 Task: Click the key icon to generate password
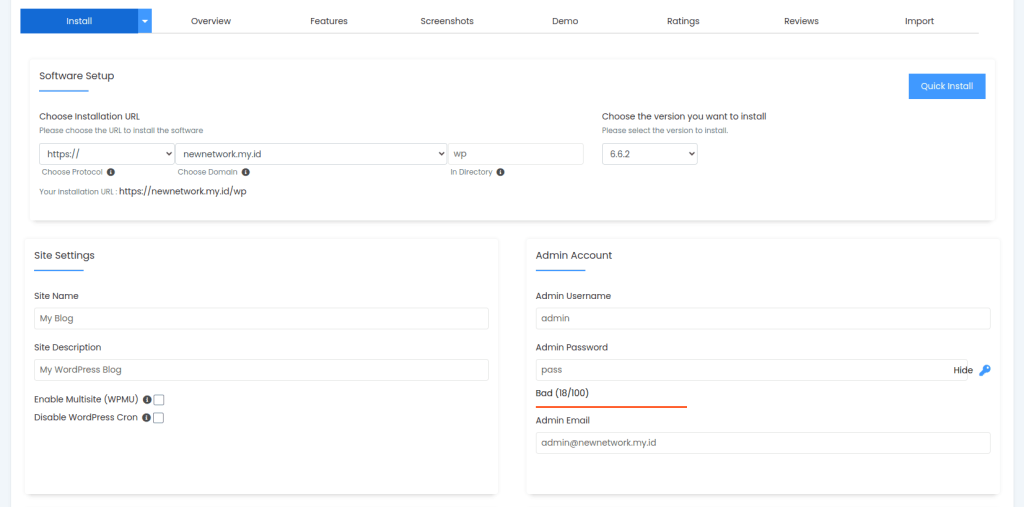[x=985, y=370]
